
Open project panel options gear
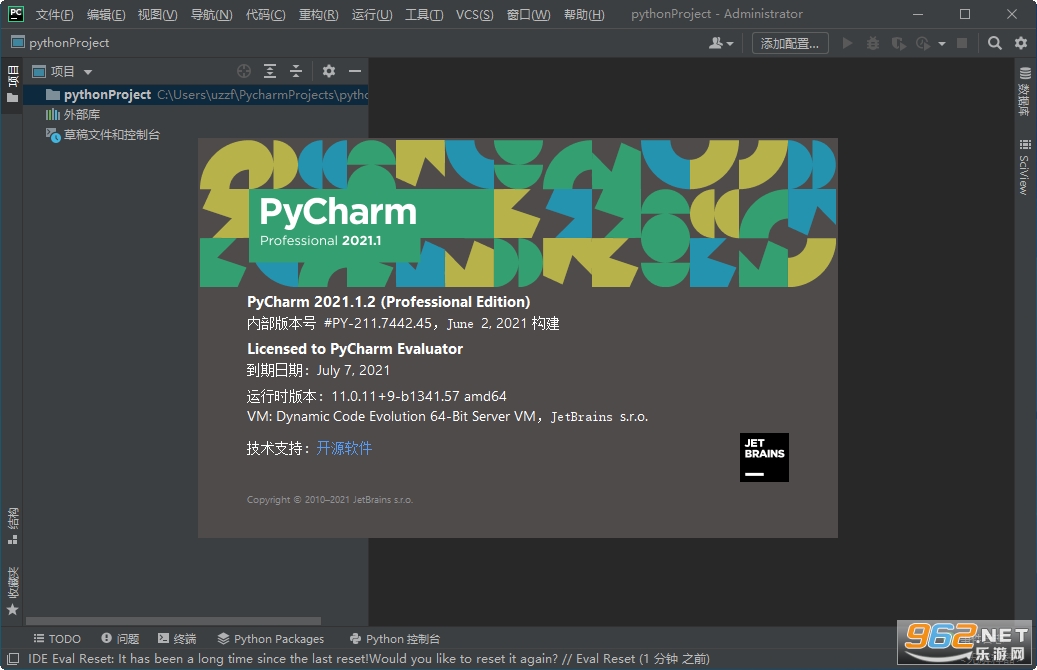(329, 71)
